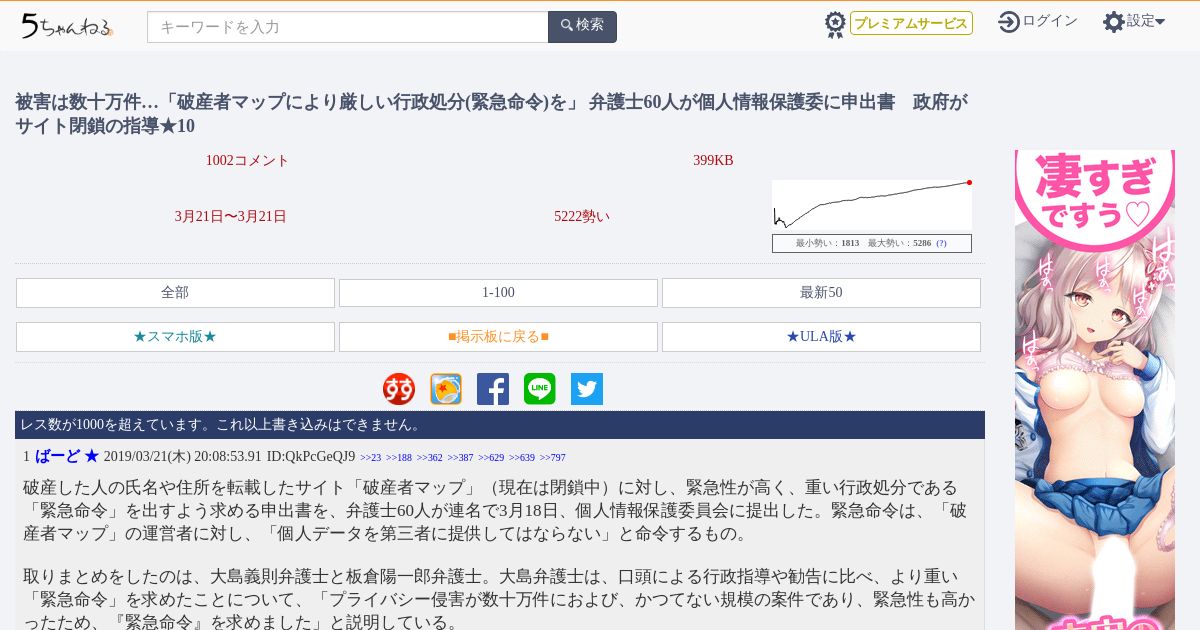Open the (?) help link under graph

pos(941,243)
